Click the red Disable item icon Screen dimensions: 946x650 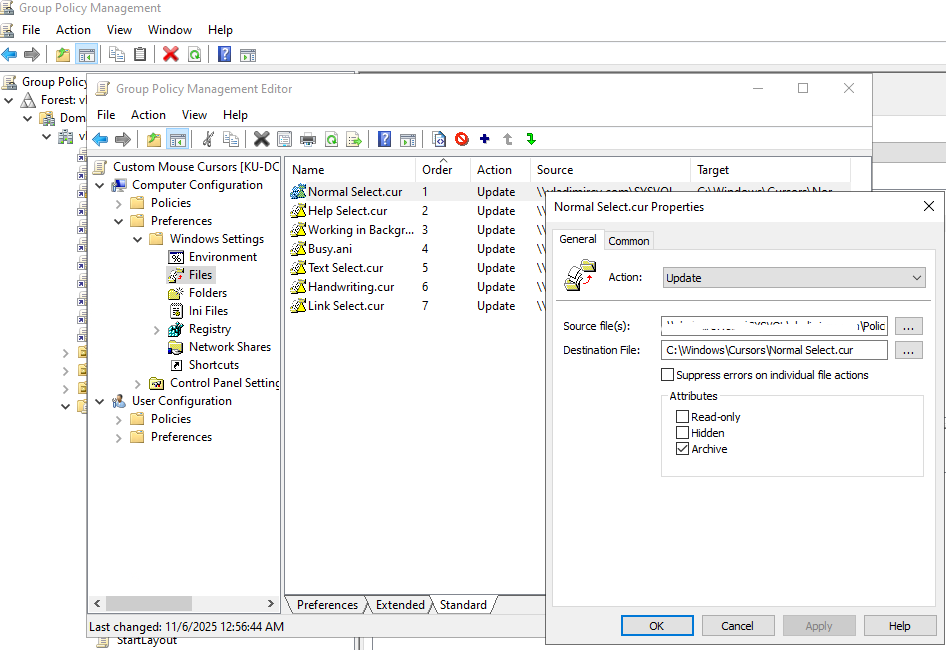[462, 139]
